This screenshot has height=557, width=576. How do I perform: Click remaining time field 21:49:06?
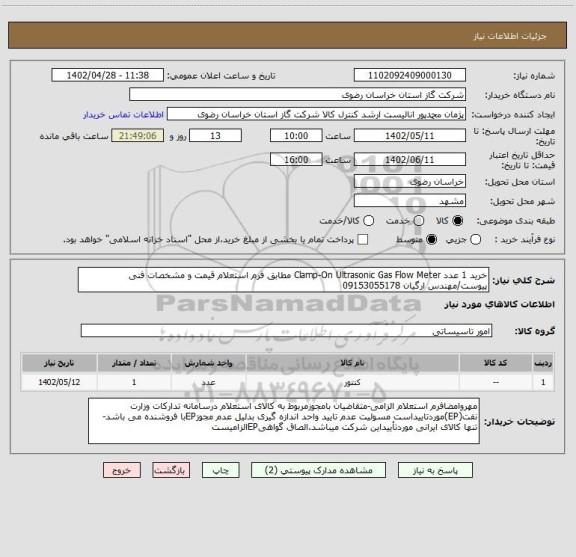tap(138, 136)
